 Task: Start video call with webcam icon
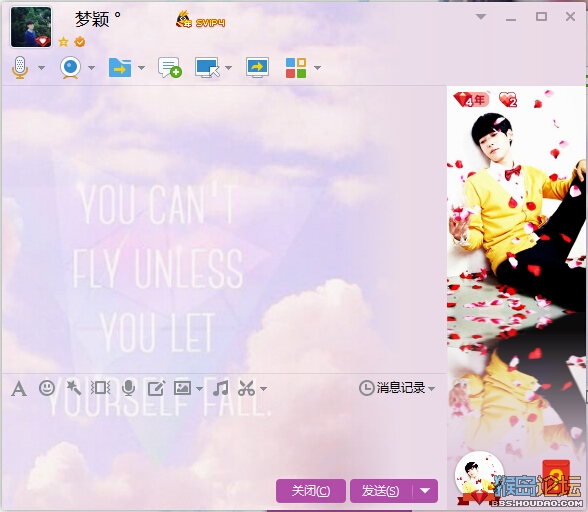coord(70,68)
